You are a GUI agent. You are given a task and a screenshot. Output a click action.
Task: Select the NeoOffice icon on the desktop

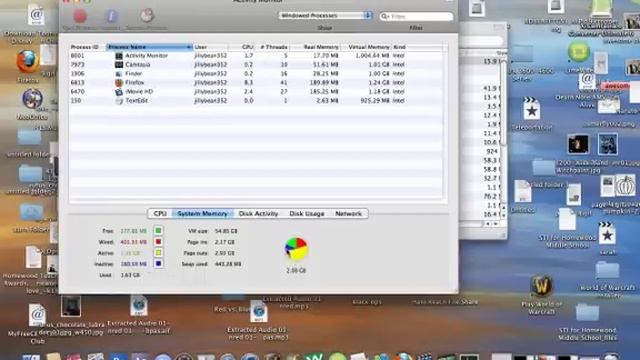tap(32, 99)
